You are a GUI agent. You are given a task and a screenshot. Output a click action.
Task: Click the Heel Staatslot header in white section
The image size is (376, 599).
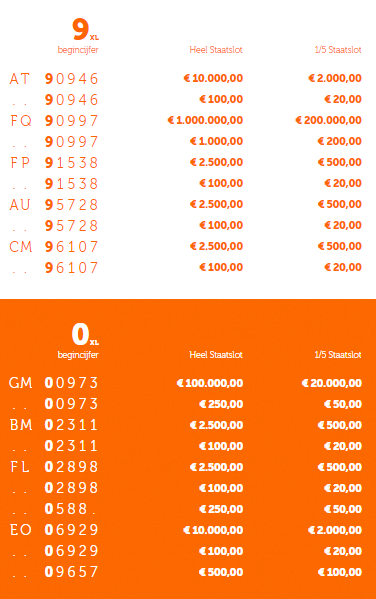pyautogui.click(x=216, y=50)
